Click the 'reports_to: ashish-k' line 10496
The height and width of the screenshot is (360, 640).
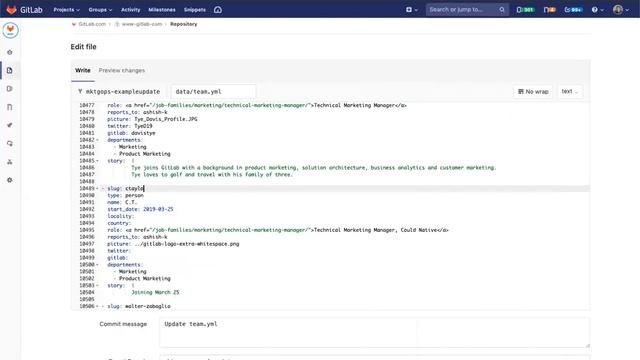[x=138, y=237]
